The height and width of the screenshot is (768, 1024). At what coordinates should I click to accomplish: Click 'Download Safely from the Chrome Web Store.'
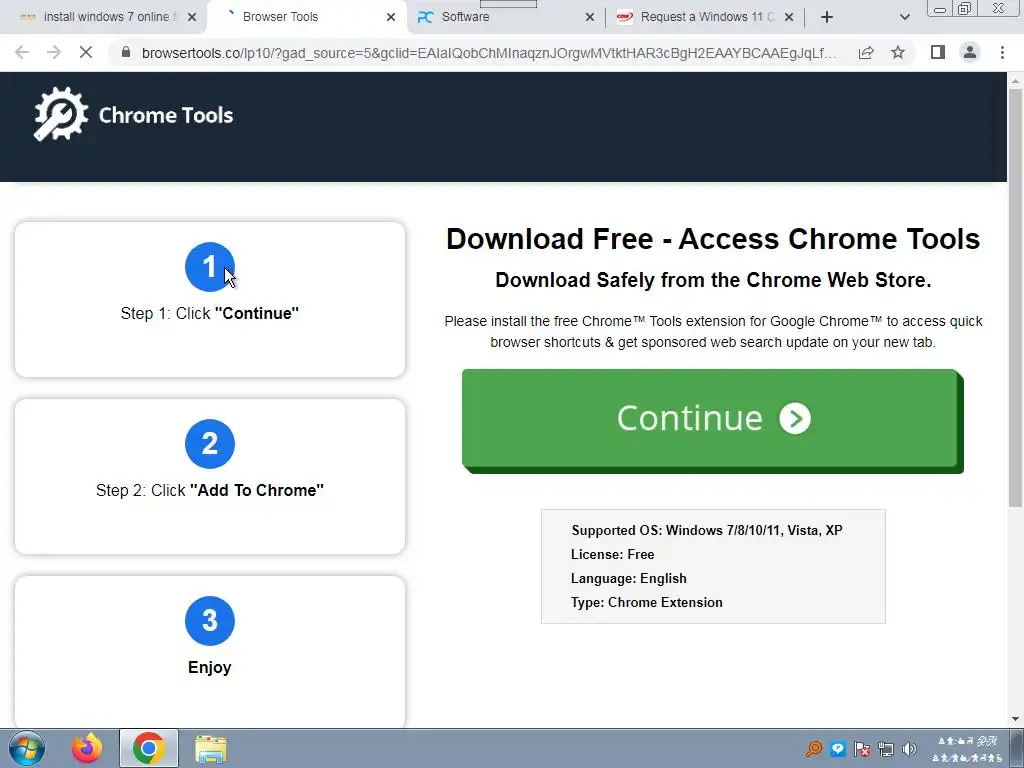[x=712, y=280]
